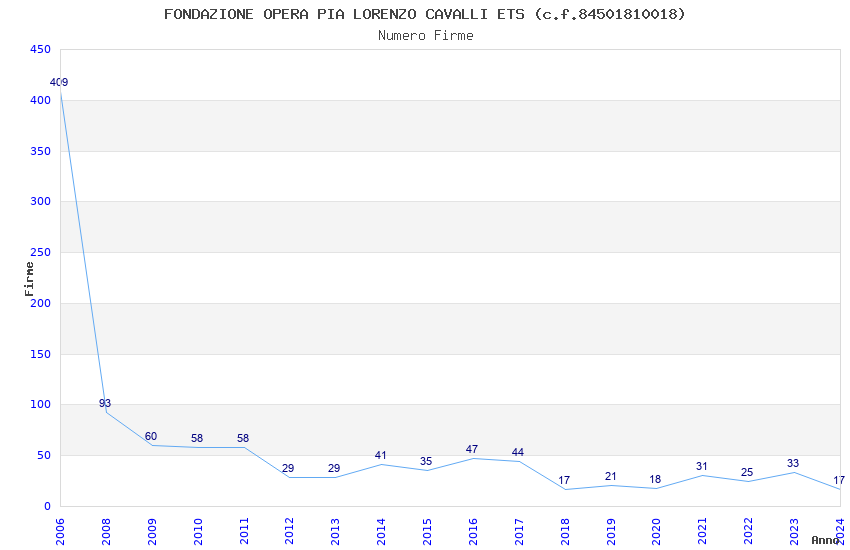This screenshot has height=550, width=850.
Task: Pick the year 2010 on the x-axis
Action: click(198, 531)
